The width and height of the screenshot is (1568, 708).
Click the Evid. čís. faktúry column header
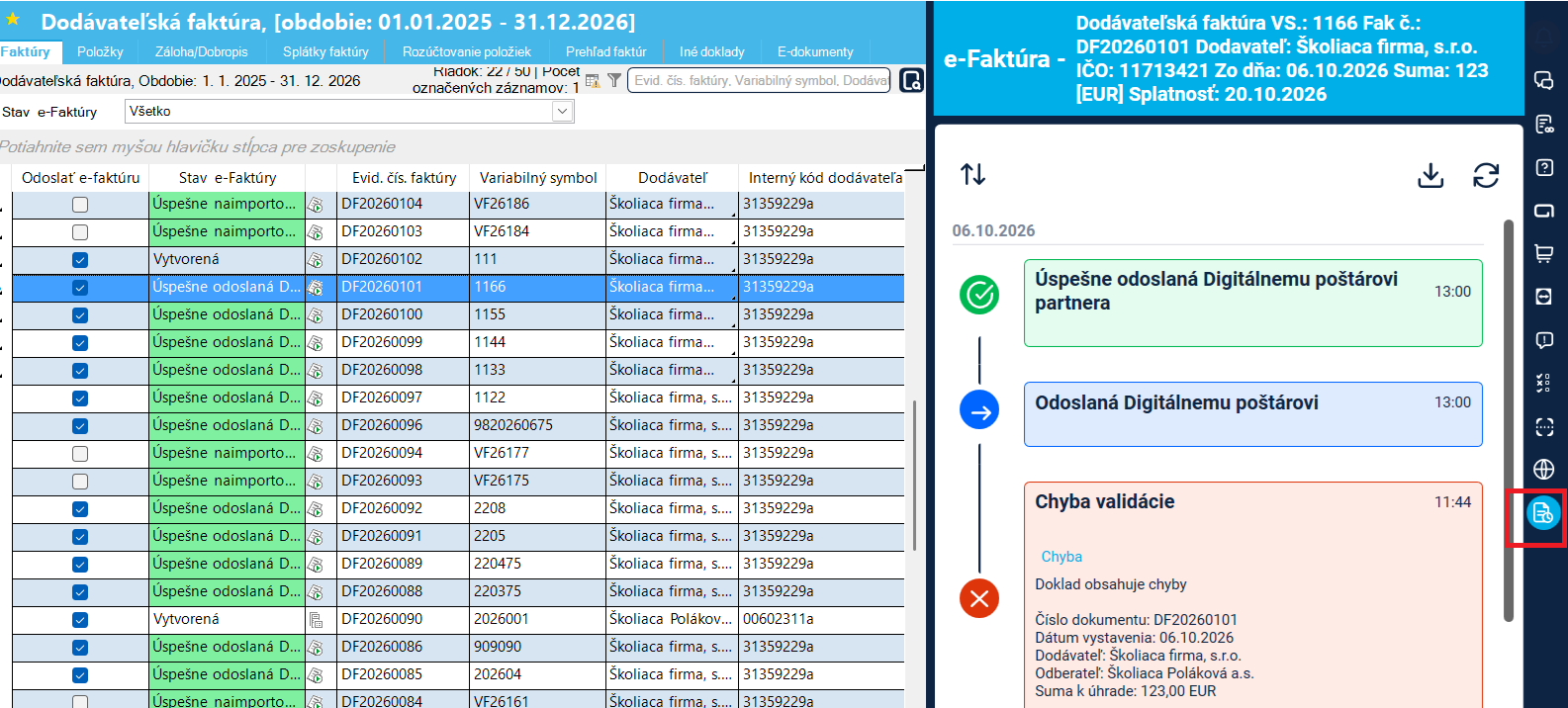[x=404, y=178]
